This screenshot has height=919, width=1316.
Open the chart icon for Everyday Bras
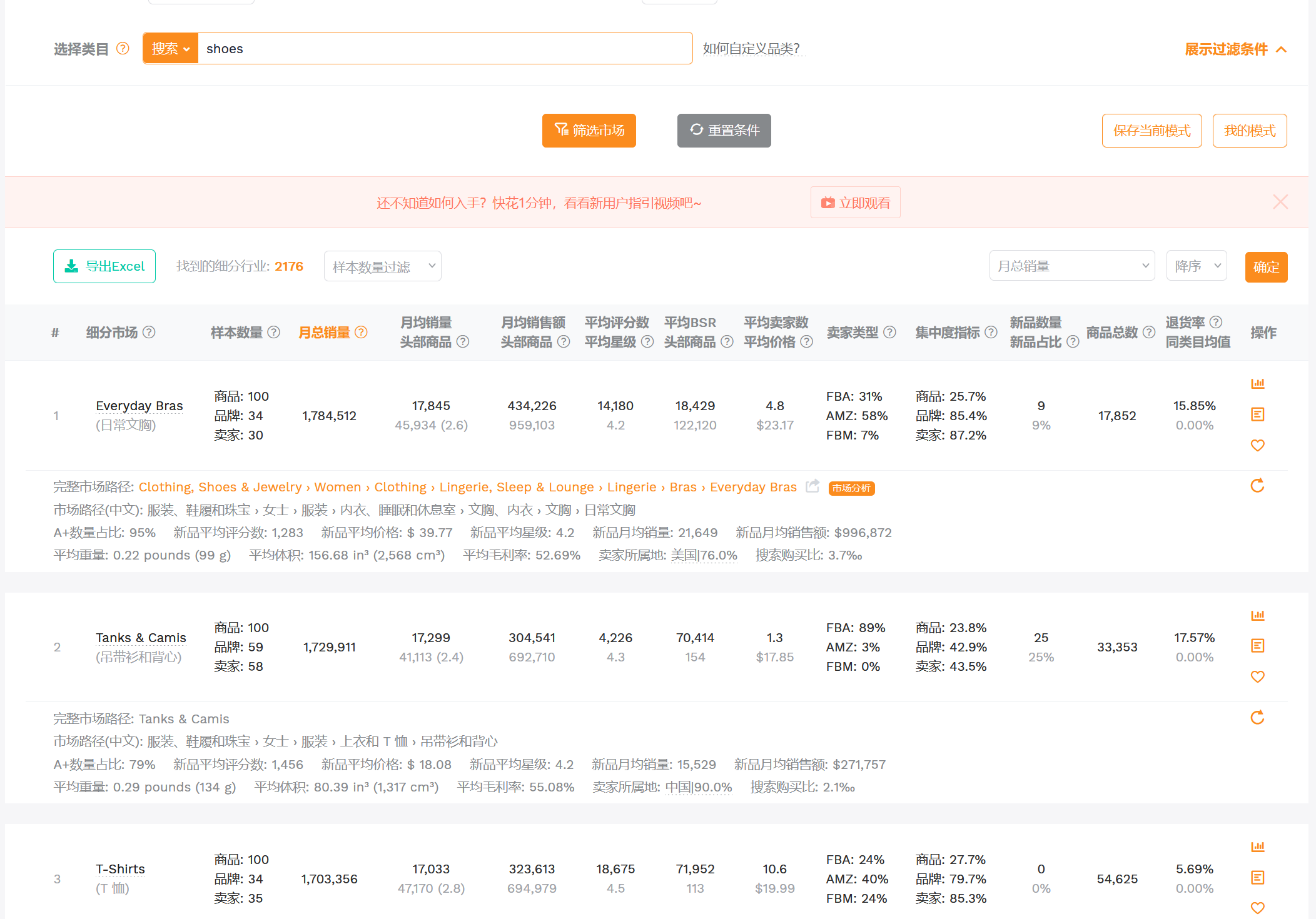(1257, 384)
